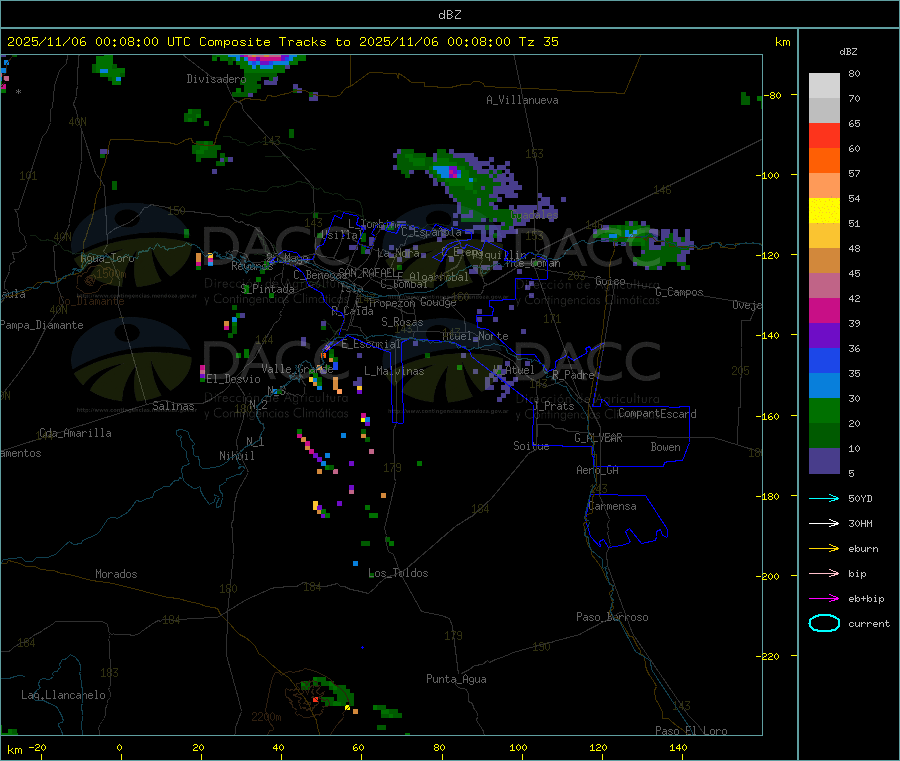900x761 pixels.
Task: Click the yellow eburn arrow in legend
Action: pyautogui.click(x=824, y=549)
